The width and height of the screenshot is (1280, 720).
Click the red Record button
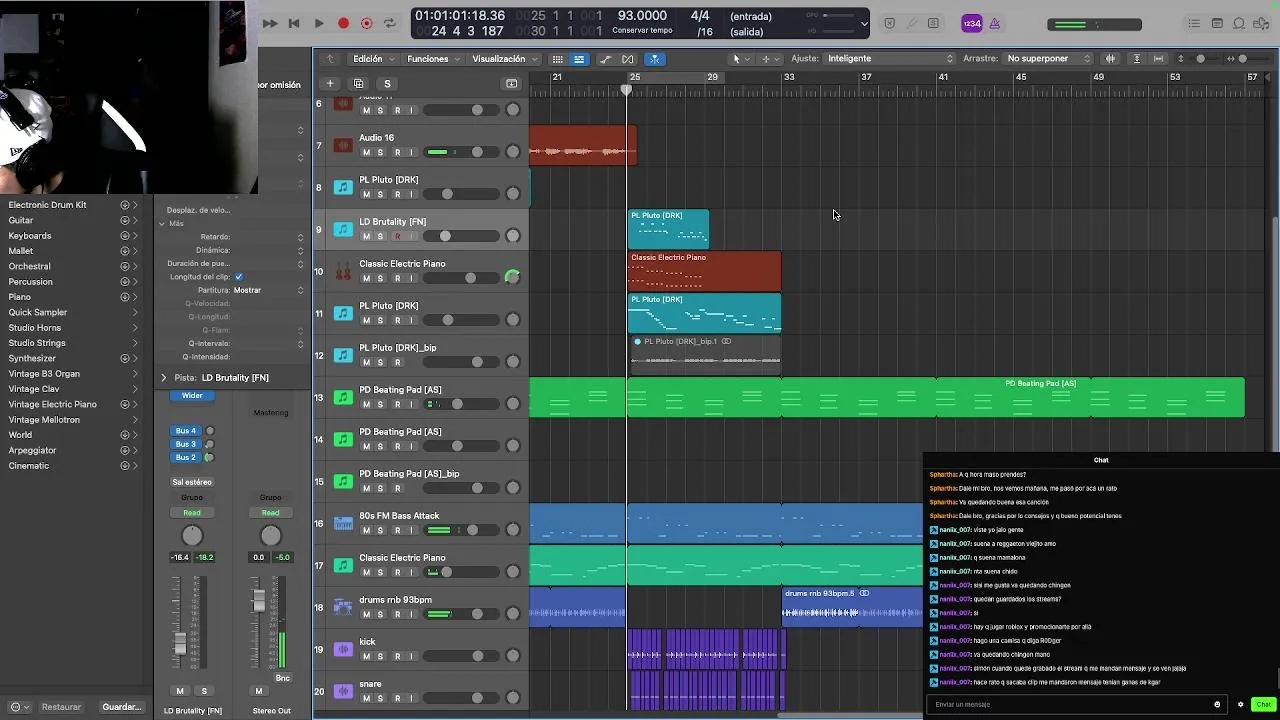[x=343, y=23]
